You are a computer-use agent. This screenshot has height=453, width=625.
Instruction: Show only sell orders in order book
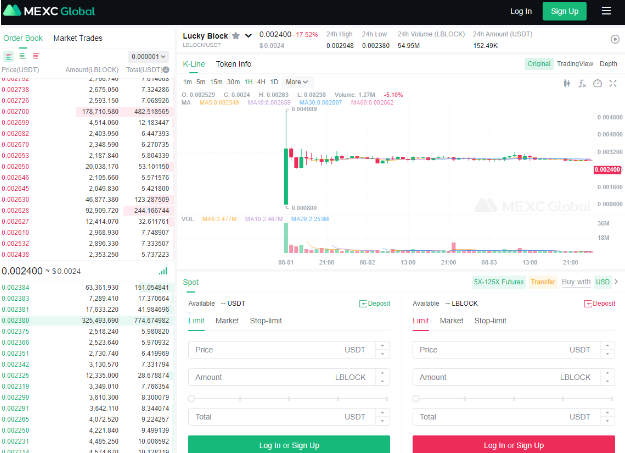point(34,57)
